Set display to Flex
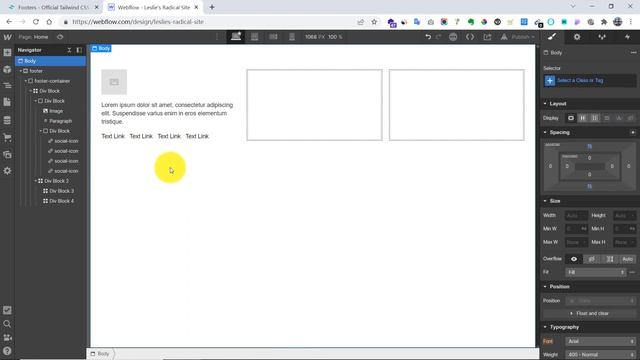 tap(583, 118)
